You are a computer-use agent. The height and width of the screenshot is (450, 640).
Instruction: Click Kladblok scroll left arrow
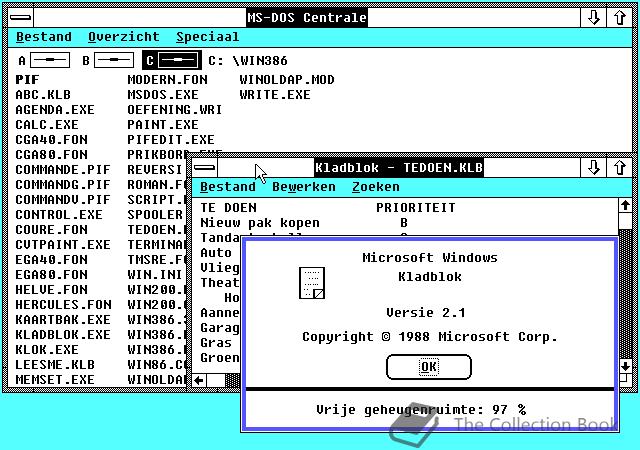pyautogui.click(x=199, y=381)
